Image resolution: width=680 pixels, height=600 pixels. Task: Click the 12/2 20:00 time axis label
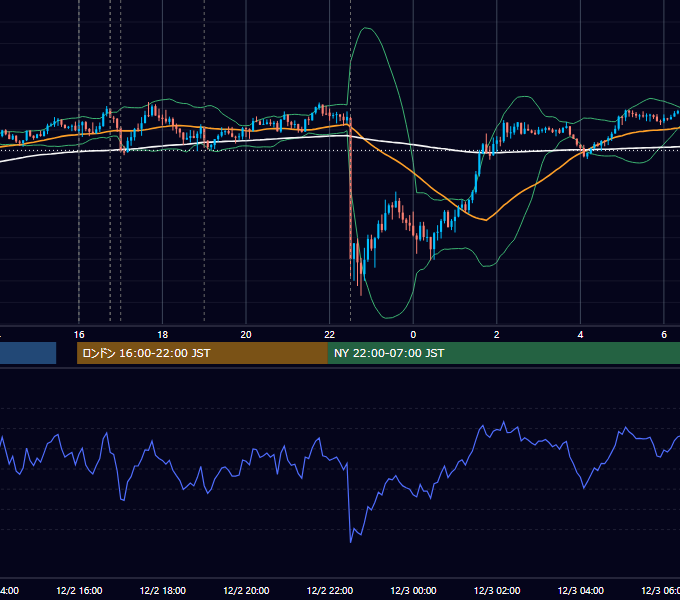[246, 590]
